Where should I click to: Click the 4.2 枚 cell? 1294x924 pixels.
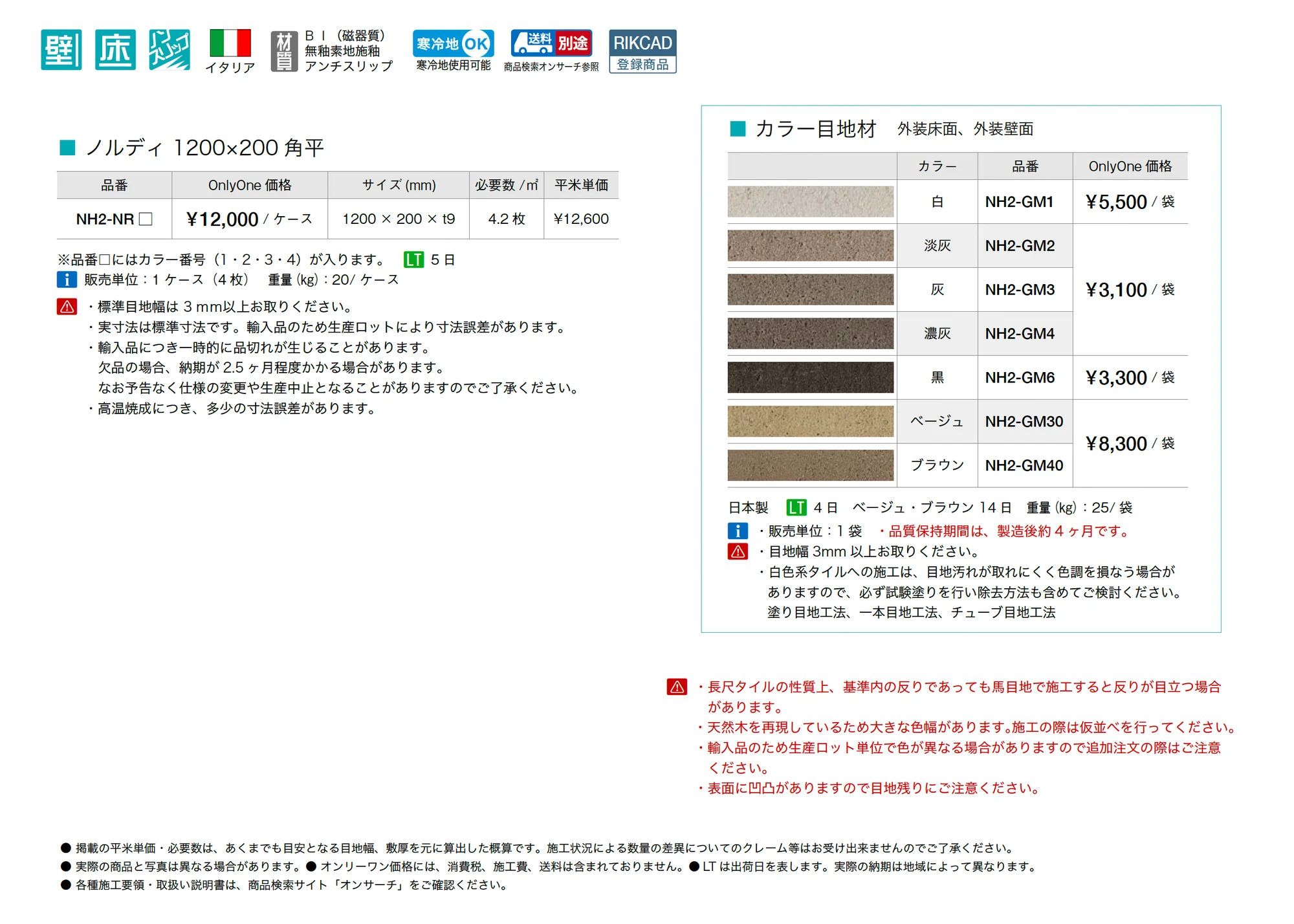coord(507,219)
